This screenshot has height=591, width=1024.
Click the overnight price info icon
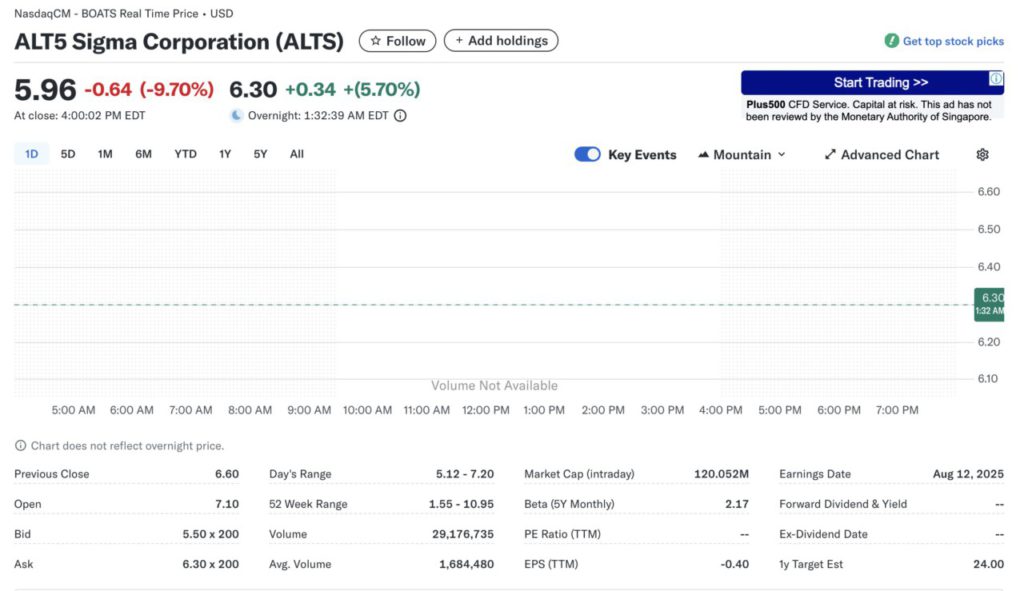click(400, 115)
